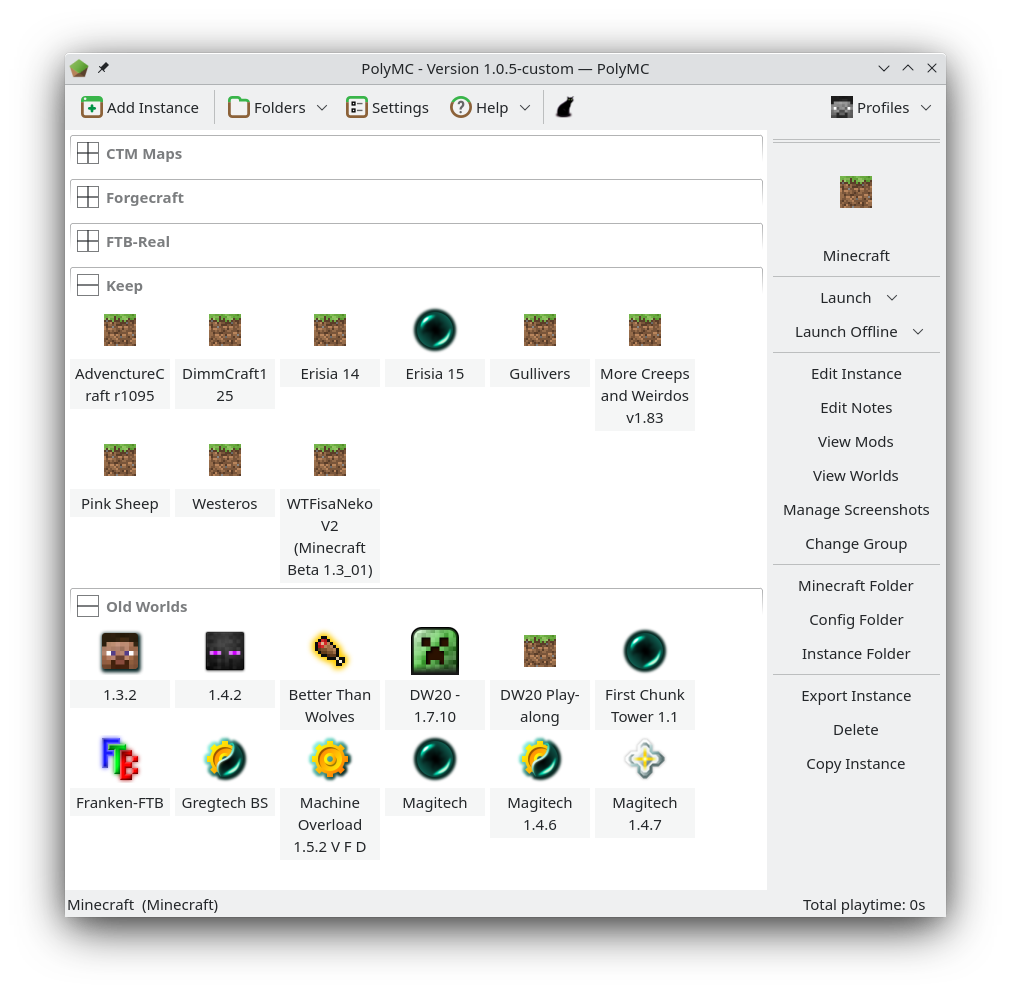Image resolution: width=1011 pixels, height=994 pixels.
Task: Select First Chunk Tower 1.1 icon
Action: coord(645,651)
